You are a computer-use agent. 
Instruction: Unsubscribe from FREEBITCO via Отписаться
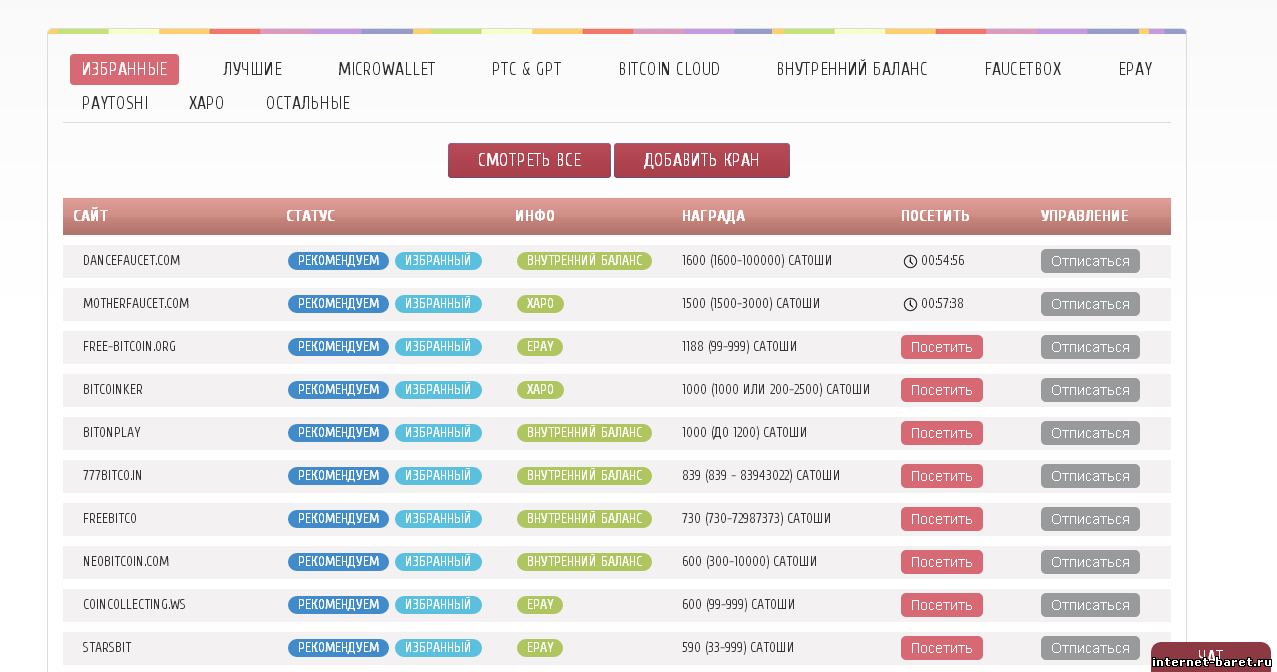click(1090, 519)
